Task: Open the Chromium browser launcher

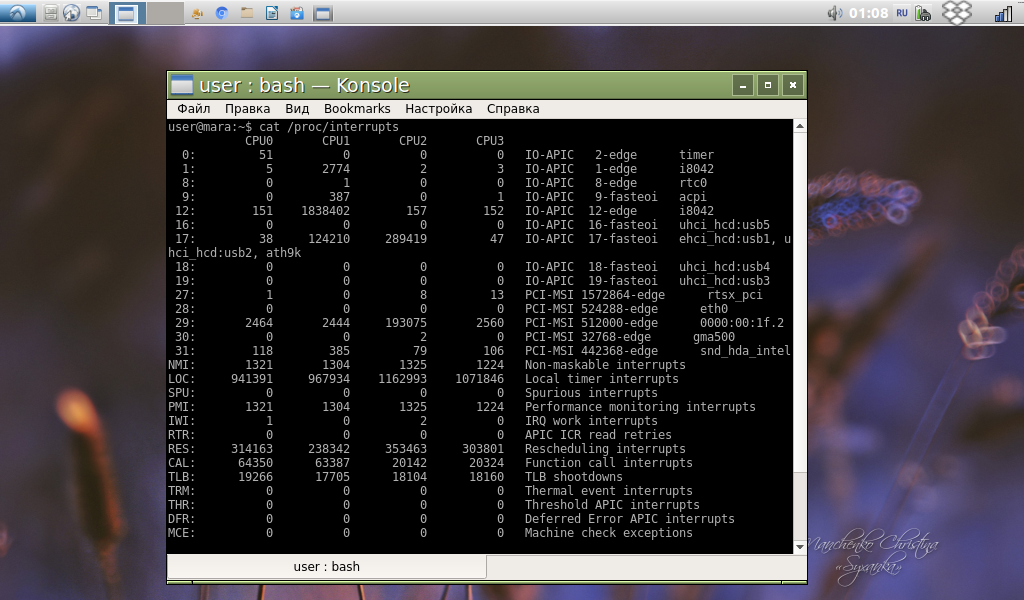Action: (222, 13)
